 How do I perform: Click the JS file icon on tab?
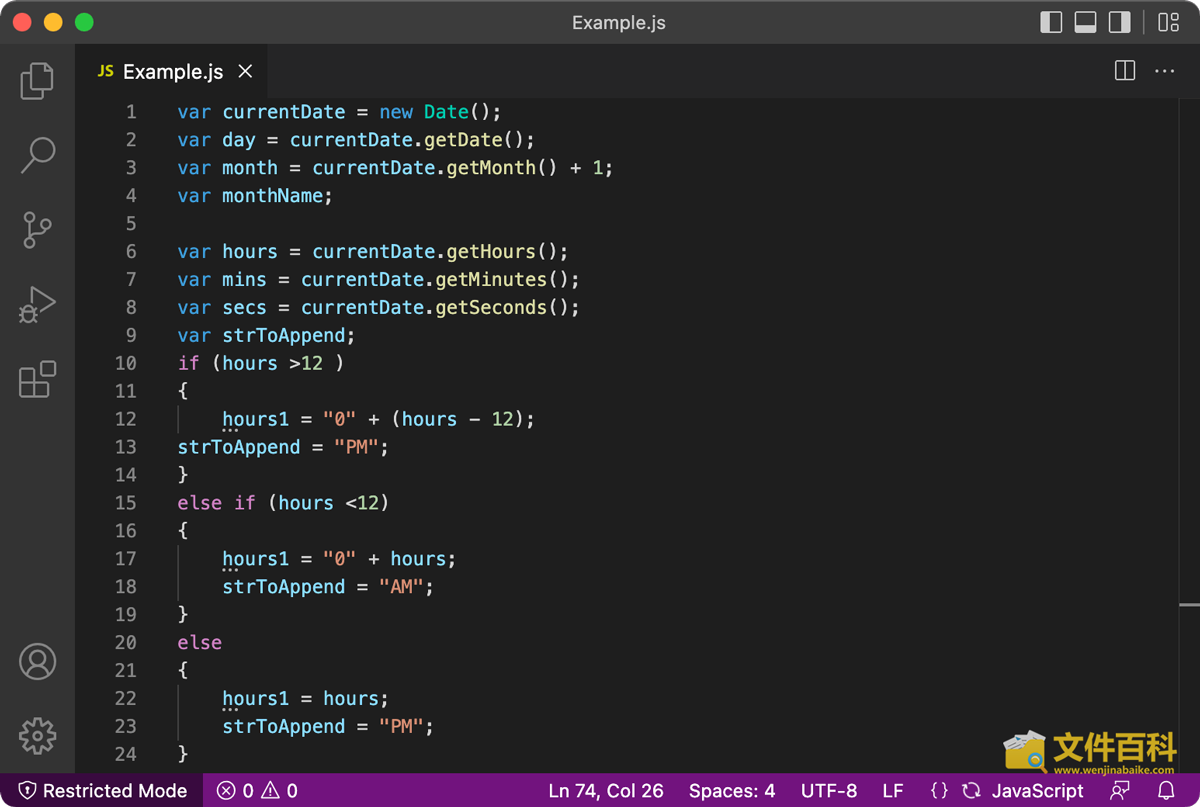[105, 72]
